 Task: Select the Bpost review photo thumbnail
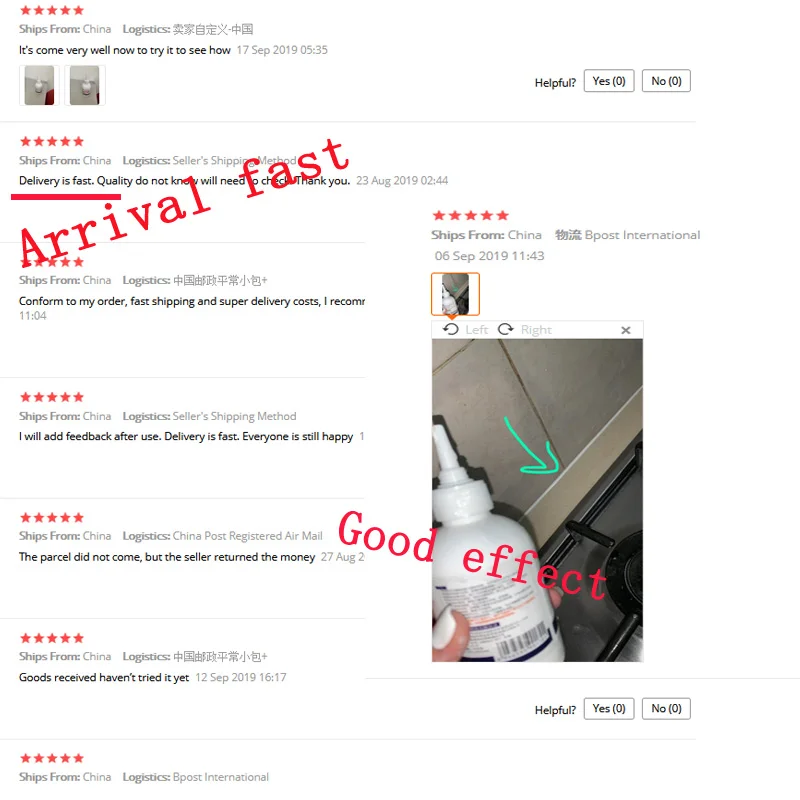click(455, 294)
